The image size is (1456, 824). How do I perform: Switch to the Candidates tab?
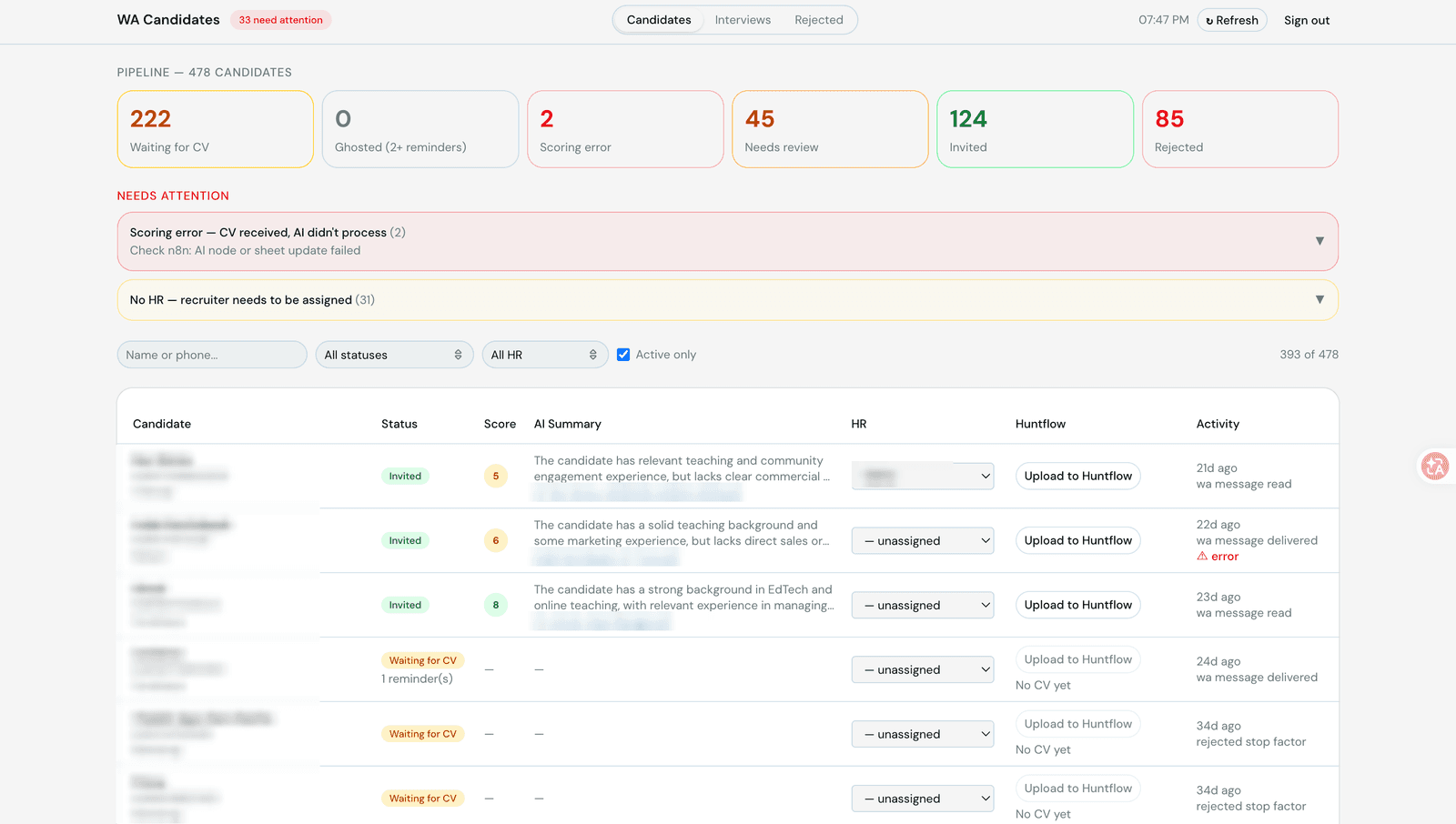[x=659, y=20]
